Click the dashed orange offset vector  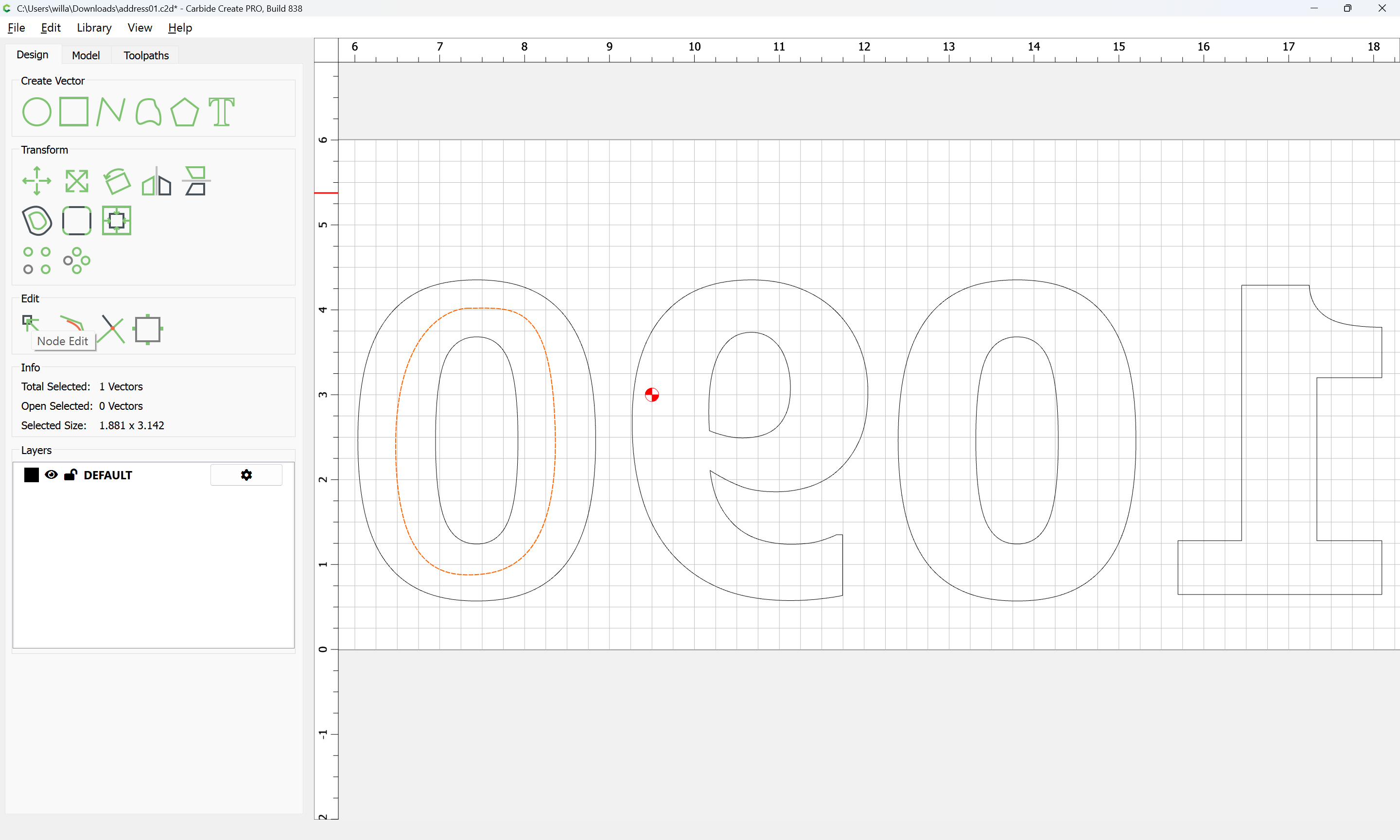[396, 441]
